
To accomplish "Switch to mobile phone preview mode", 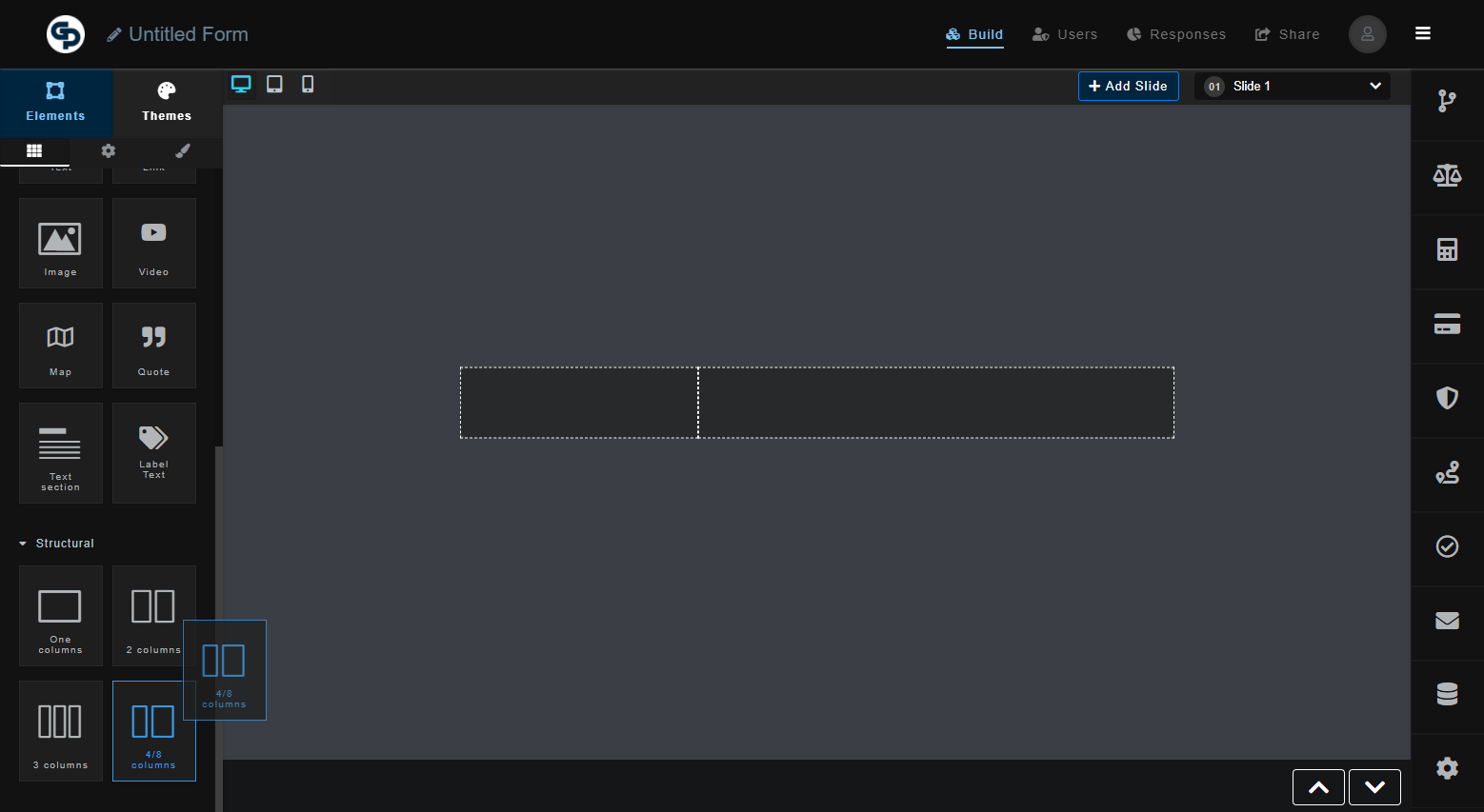I will [308, 85].
